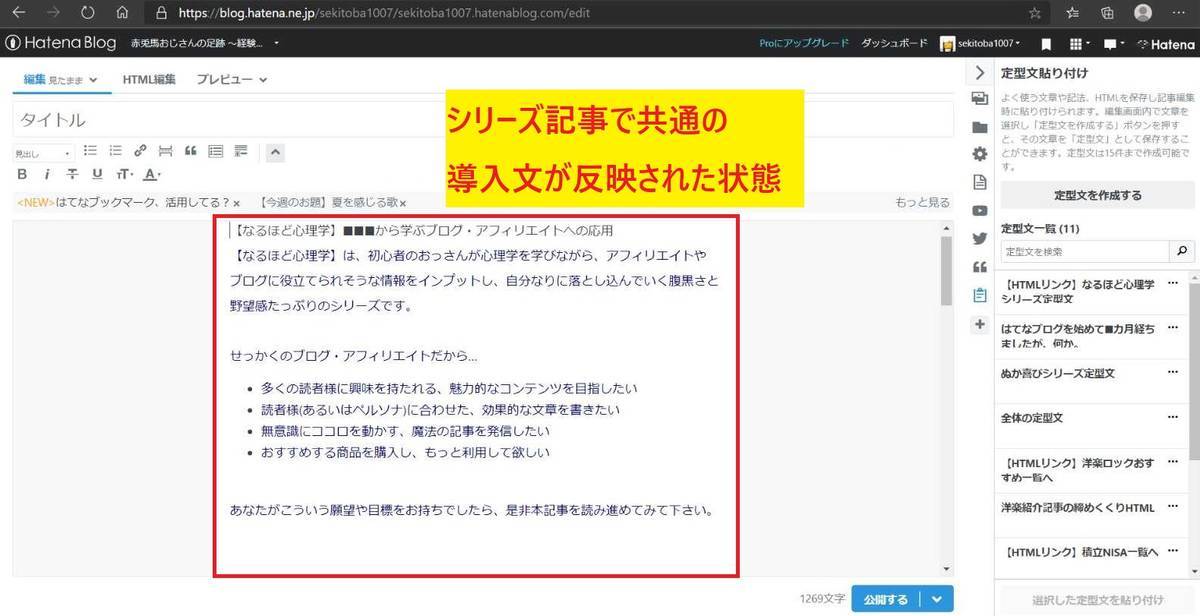Viewport: 1200px width, 616px height.
Task: Open the post settings gear panel
Action: 980,154
